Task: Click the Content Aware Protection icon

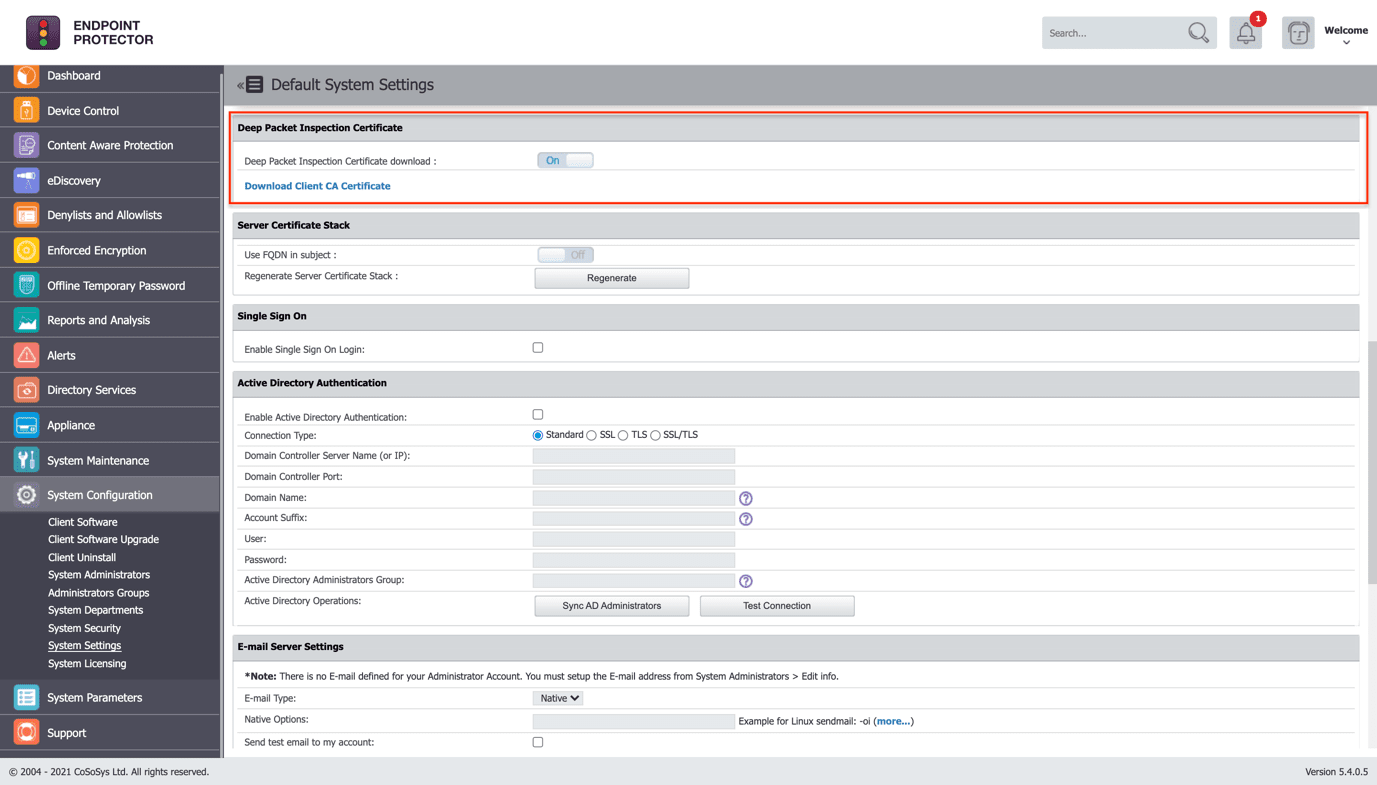Action: pos(26,145)
